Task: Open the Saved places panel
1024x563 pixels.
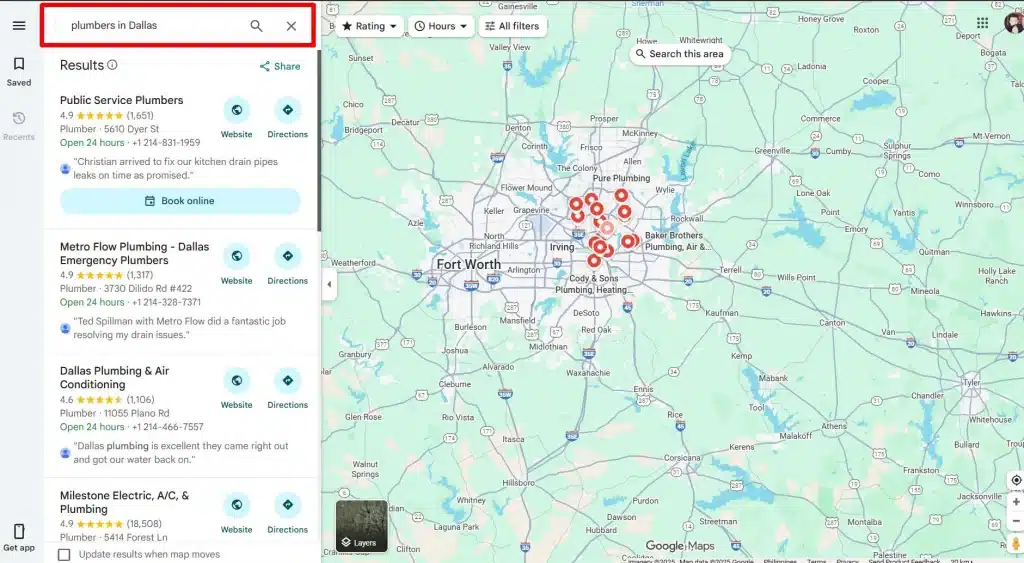Action: pos(19,72)
